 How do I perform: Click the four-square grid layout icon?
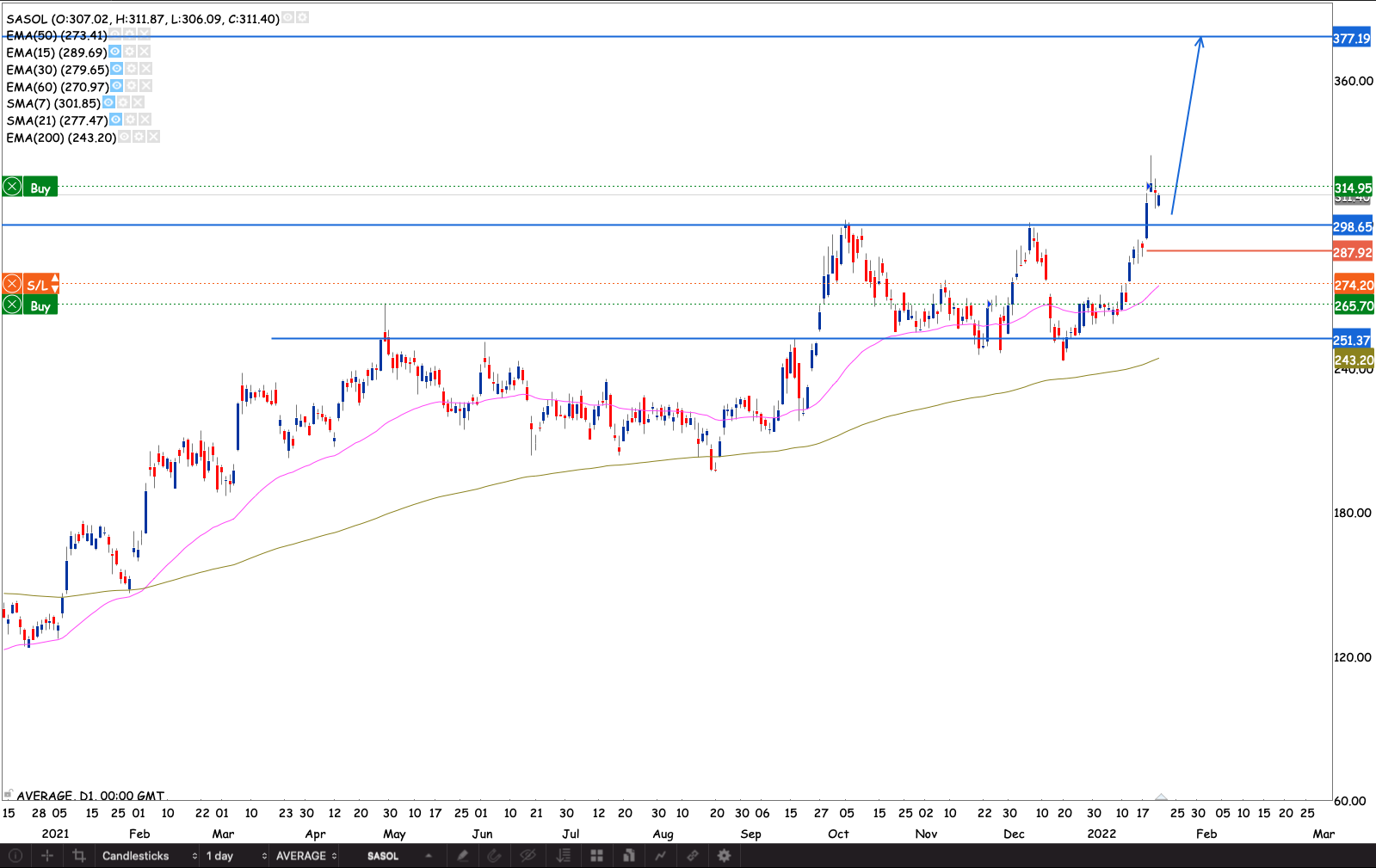(596, 855)
